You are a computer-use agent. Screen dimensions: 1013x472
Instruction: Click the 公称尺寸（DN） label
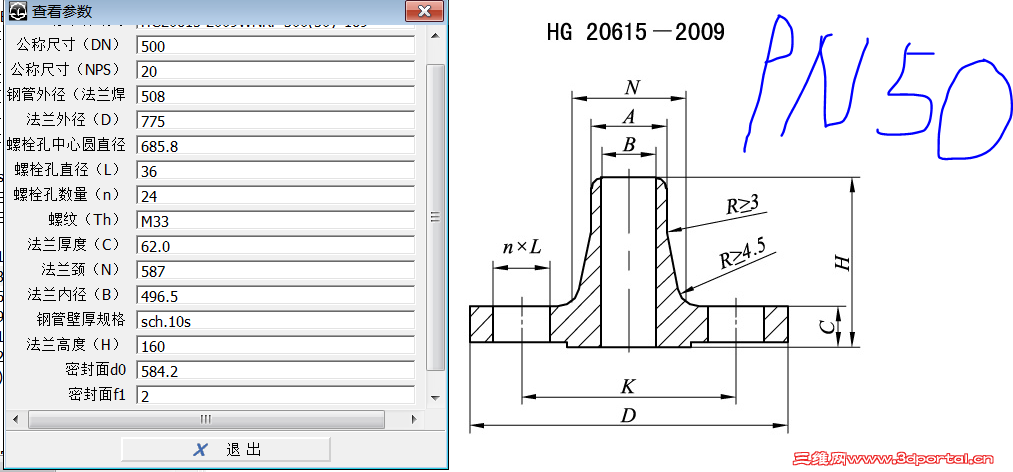tap(67, 45)
